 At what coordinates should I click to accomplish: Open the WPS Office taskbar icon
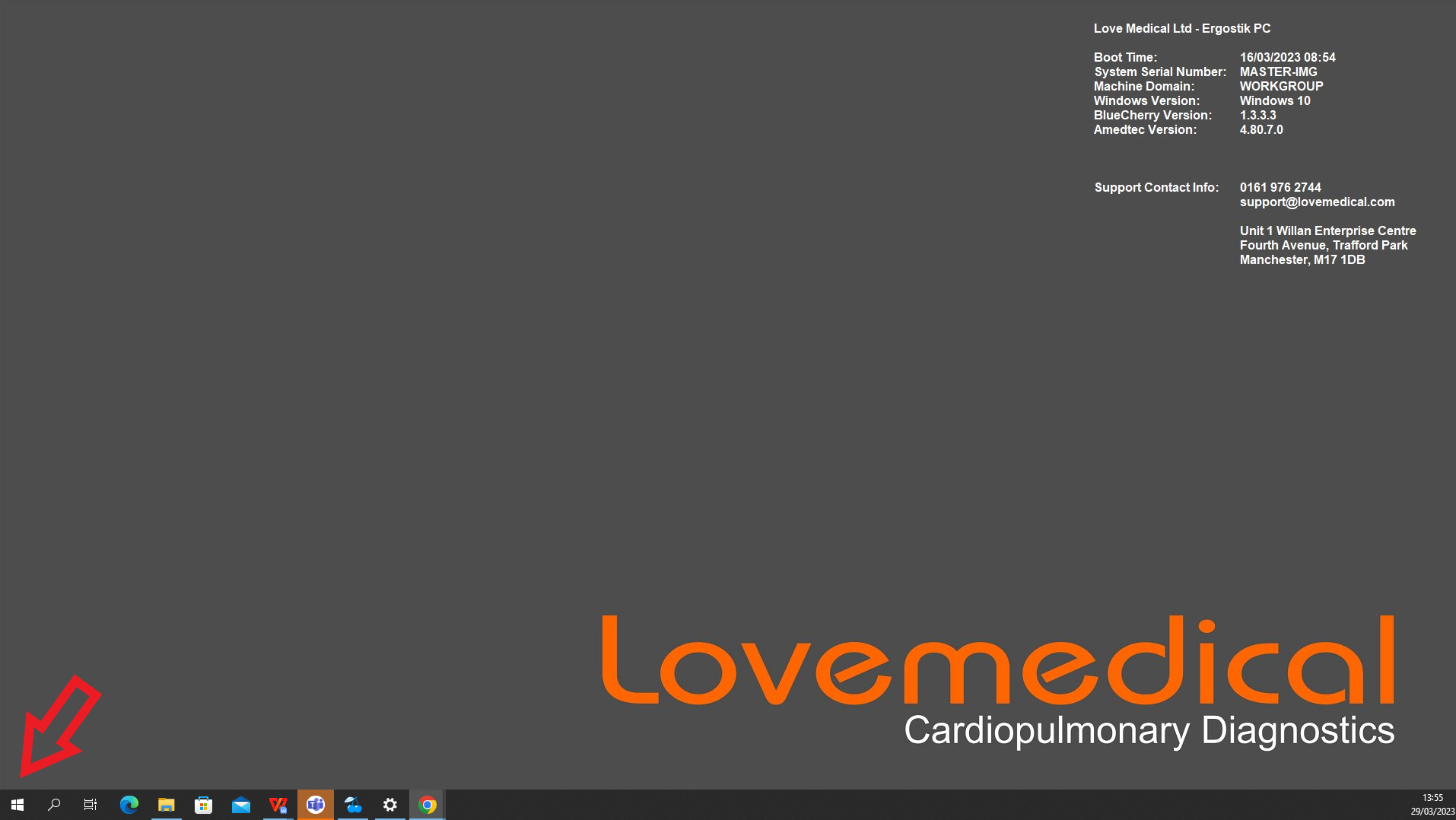click(278, 805)
